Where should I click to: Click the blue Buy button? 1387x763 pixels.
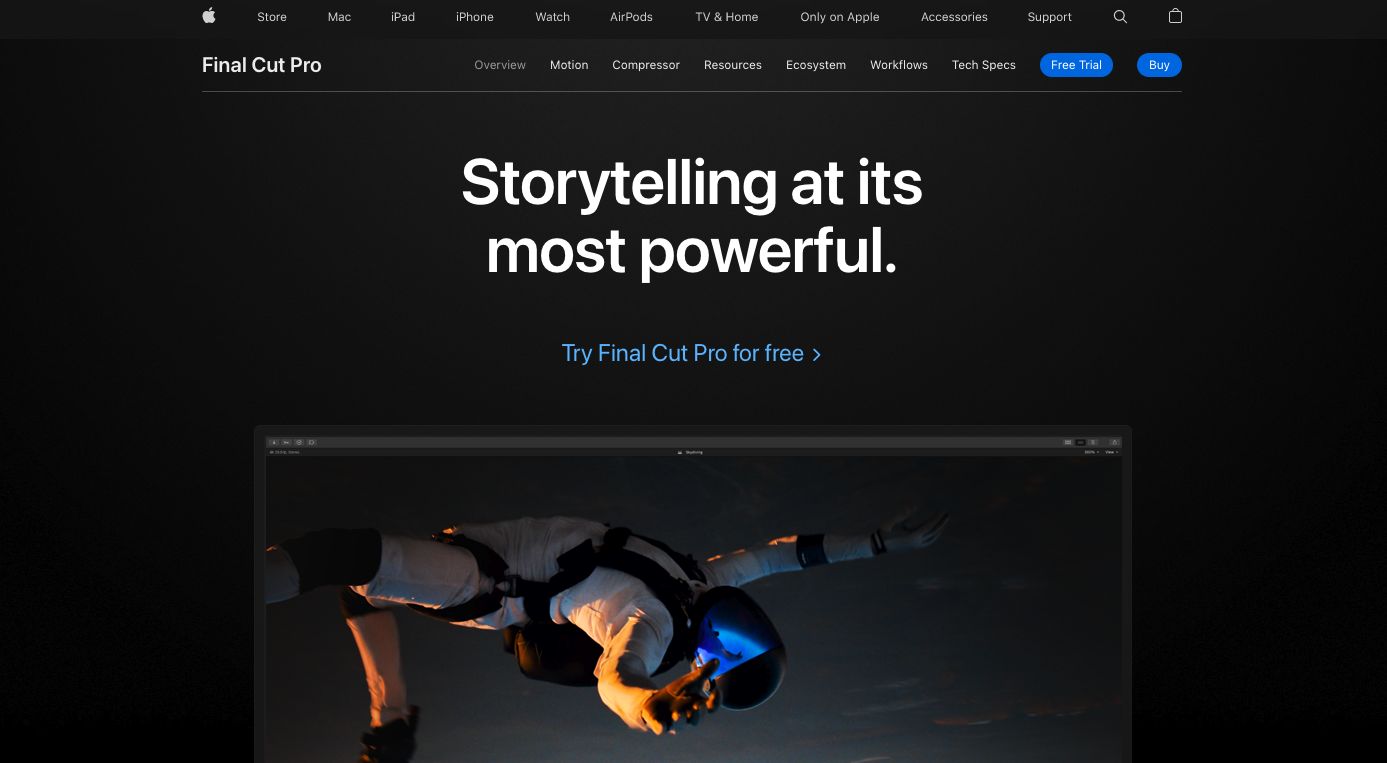(1159, 65)
